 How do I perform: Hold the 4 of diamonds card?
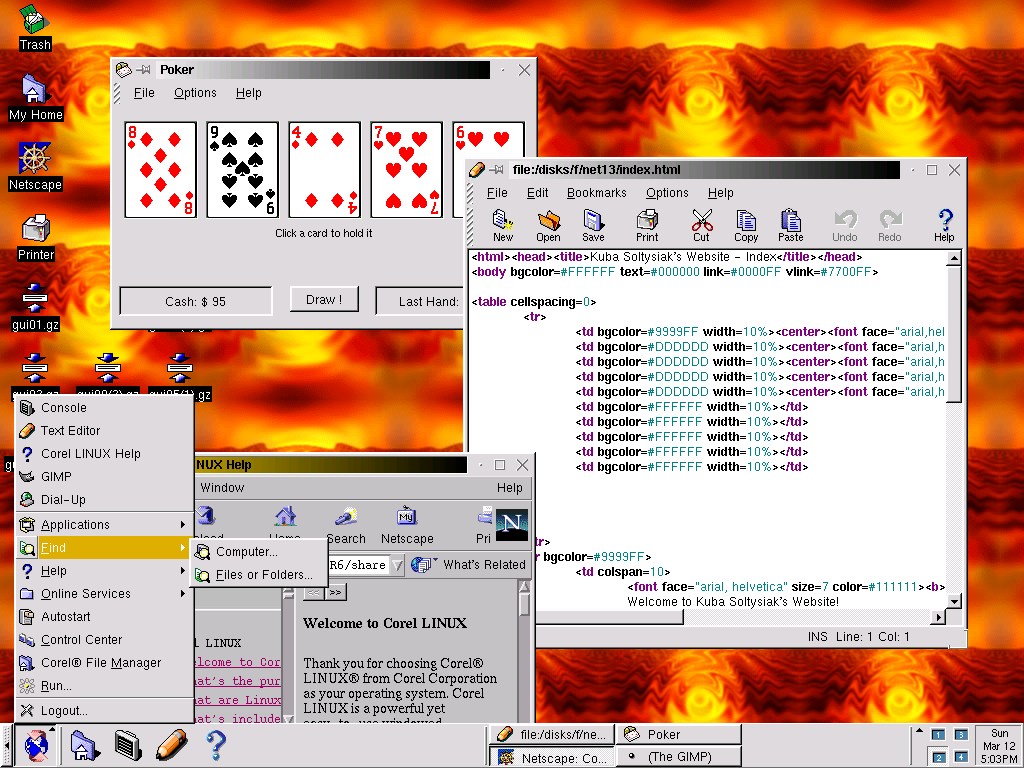tap(325, 170)
